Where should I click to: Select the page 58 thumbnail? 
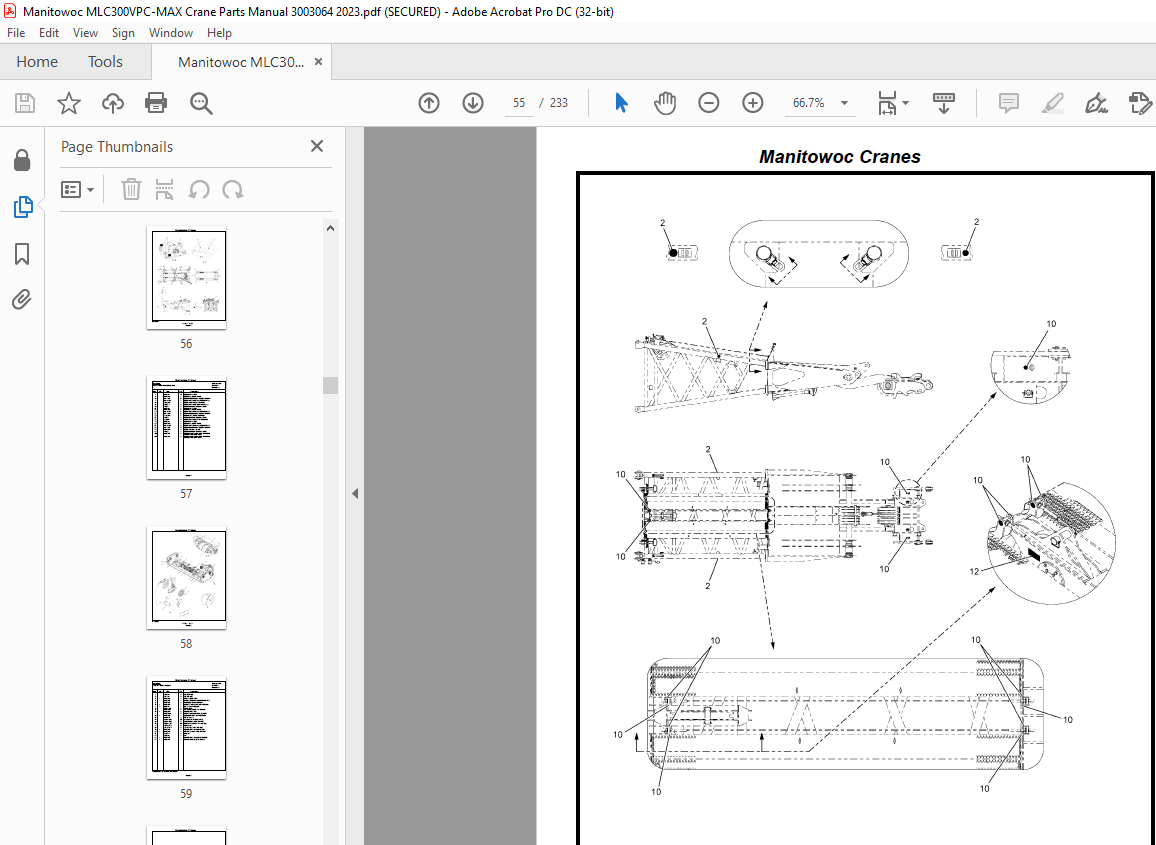[188, 577]
